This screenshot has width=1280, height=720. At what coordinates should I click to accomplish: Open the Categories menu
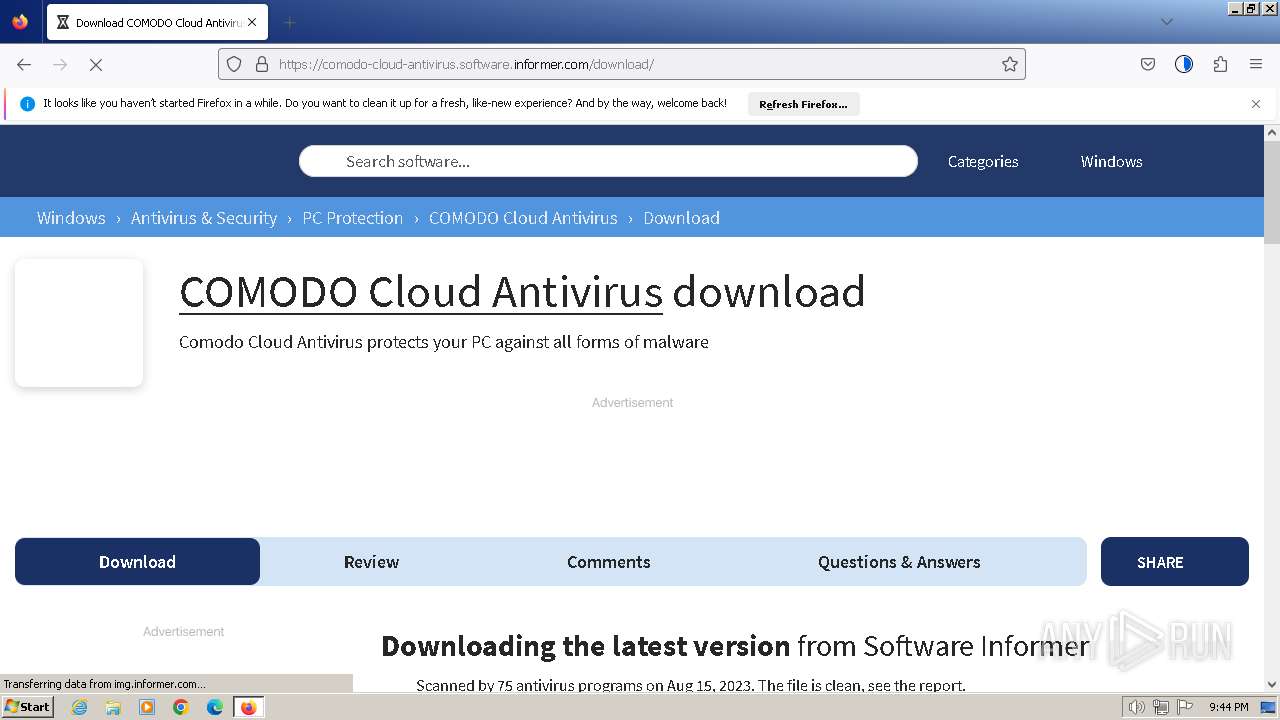983,161
